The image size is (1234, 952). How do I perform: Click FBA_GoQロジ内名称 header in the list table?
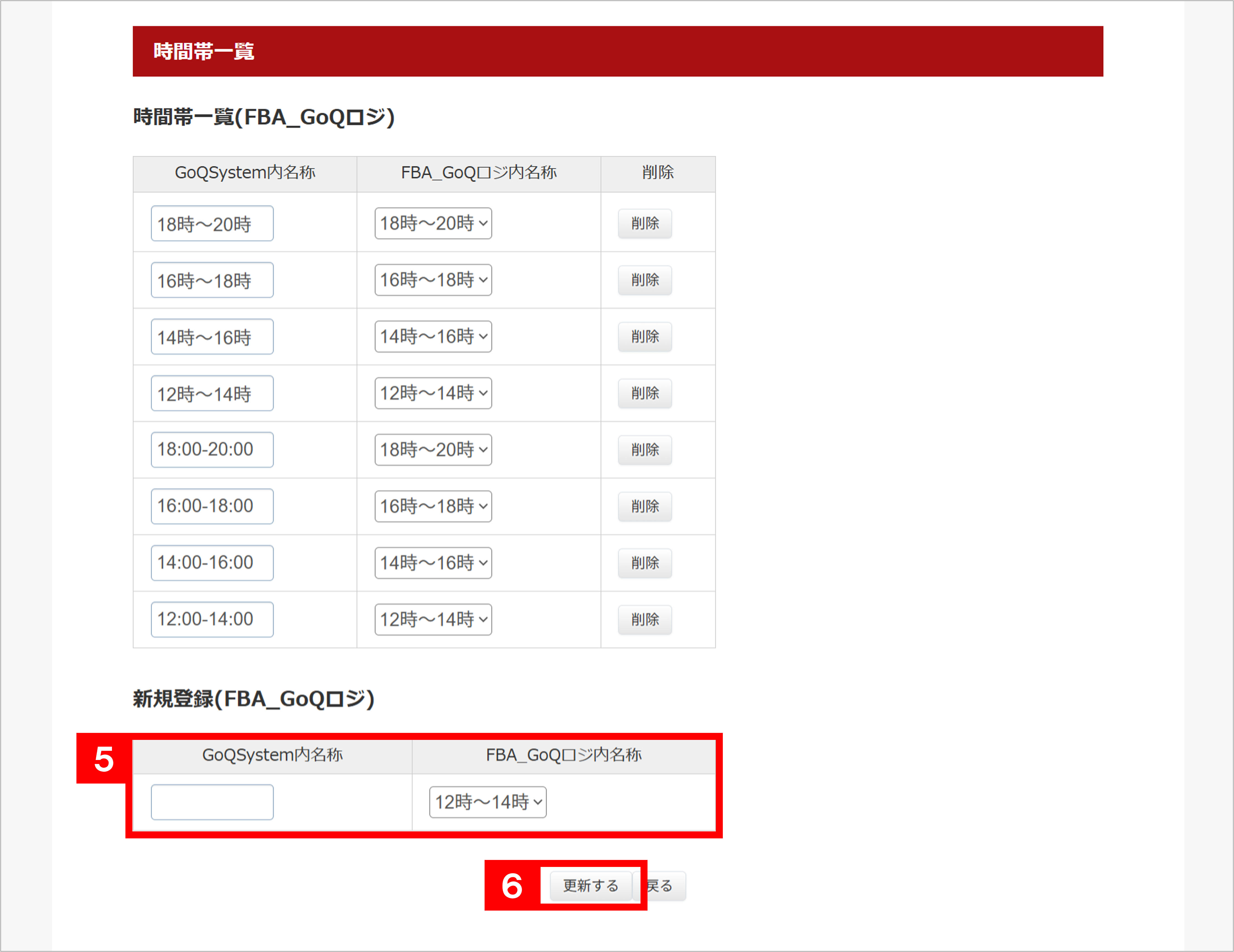479,172
